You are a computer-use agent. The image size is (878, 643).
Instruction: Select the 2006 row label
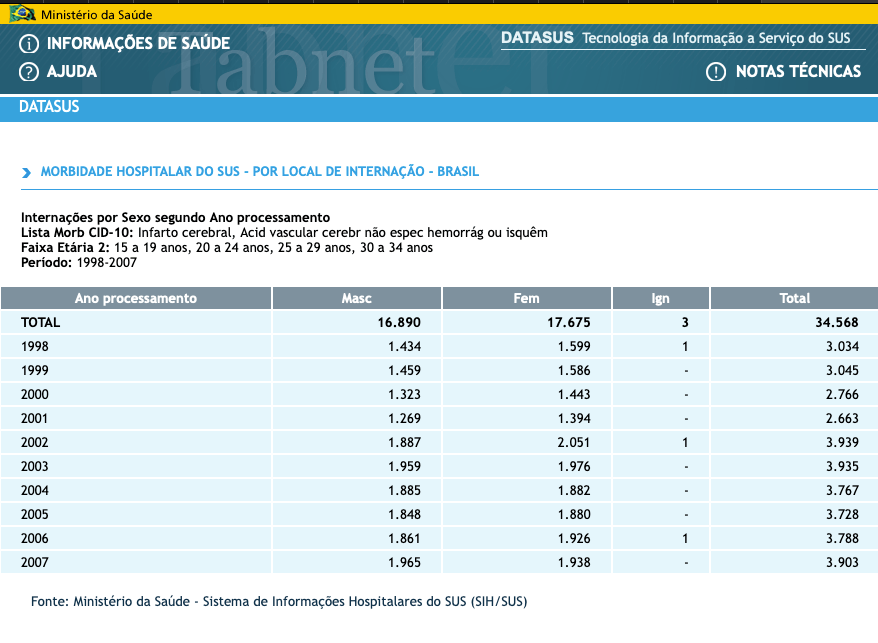coord(35,539)
